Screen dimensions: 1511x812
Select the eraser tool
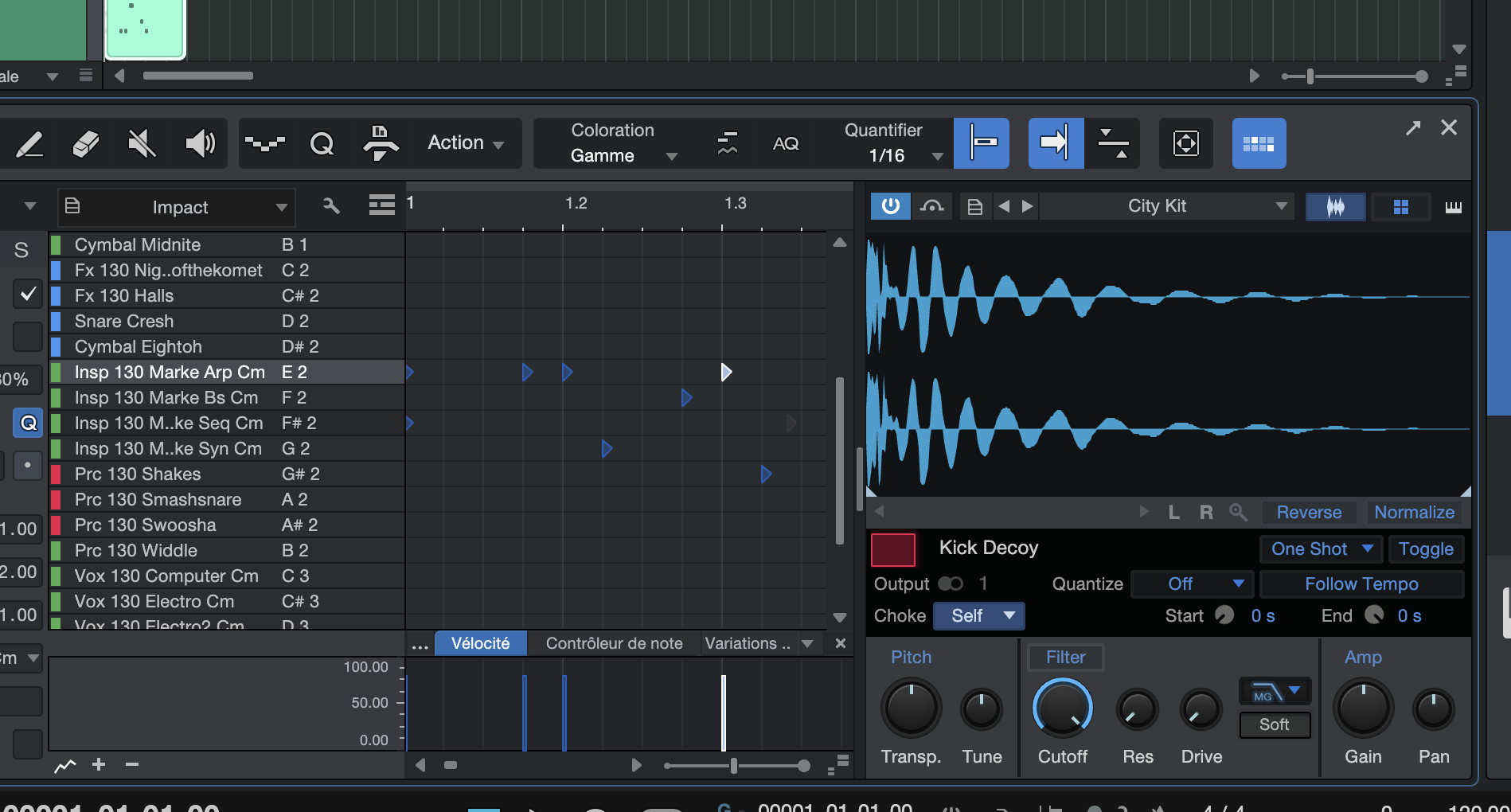(86, 144)
